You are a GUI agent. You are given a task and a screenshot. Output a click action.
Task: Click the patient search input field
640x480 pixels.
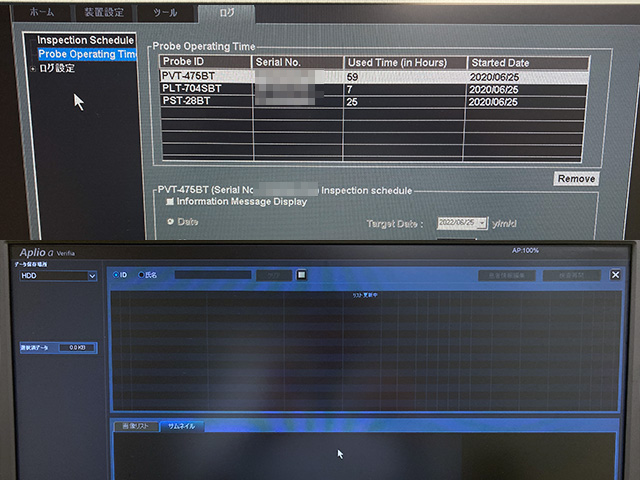213,275
